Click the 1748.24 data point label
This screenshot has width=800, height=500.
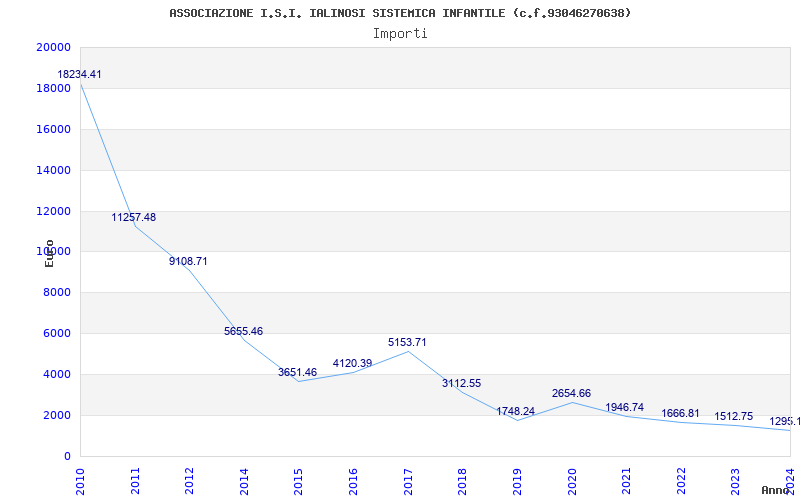(516, 412)
